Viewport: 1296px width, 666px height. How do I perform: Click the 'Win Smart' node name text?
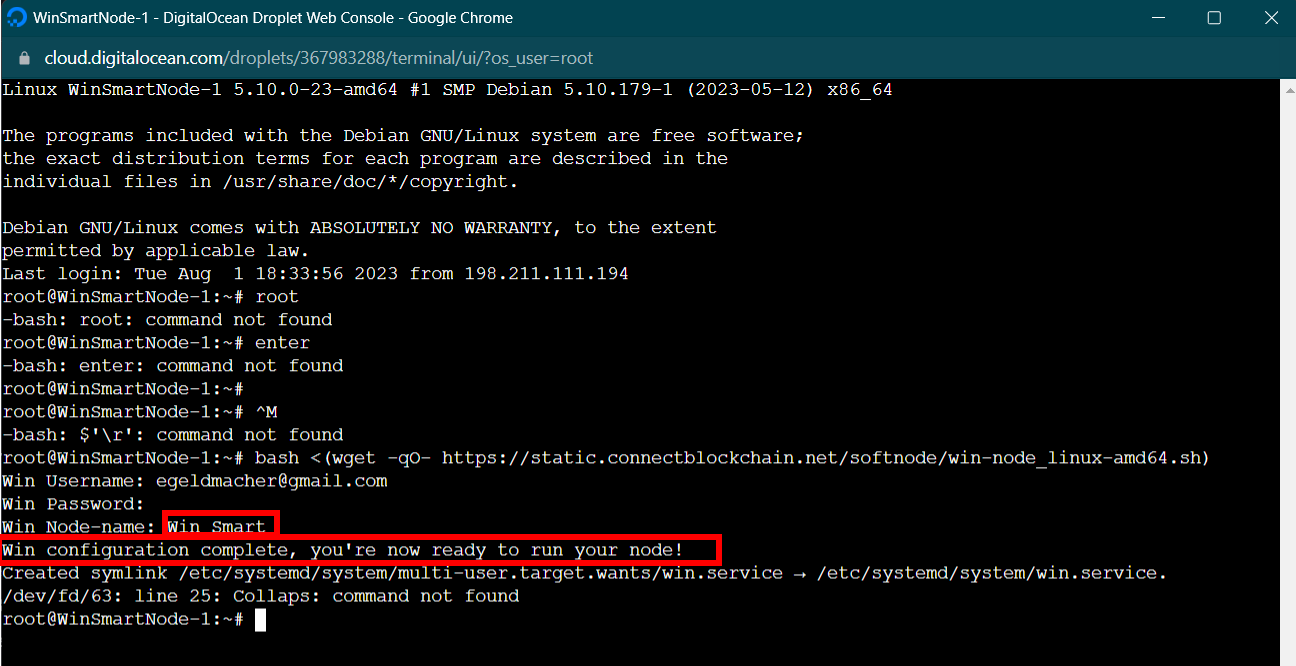pyautogui.click(x=216, y=527)
